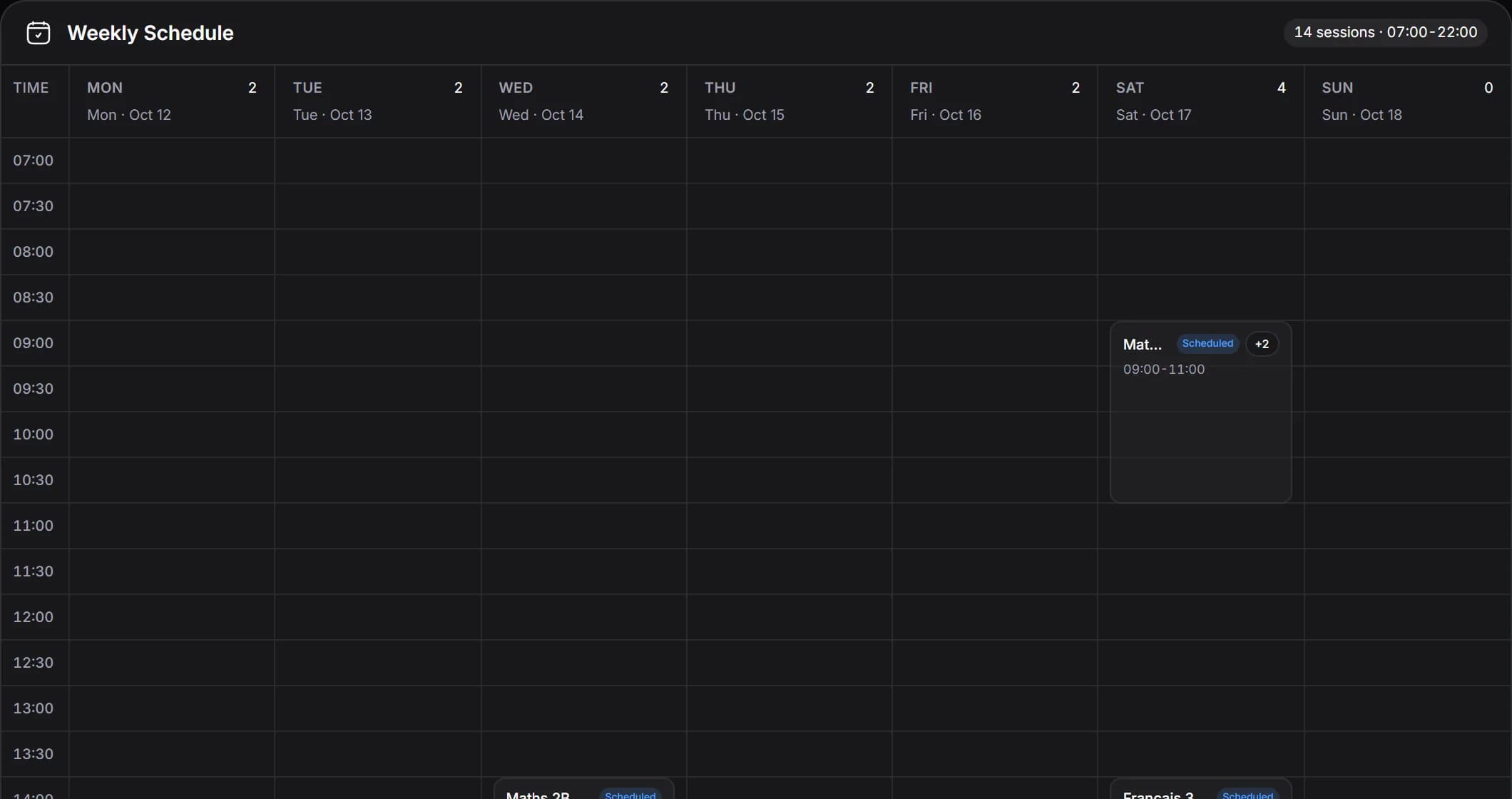Click the 14 sessions summary pill
This screenshot has width=1512, height=799.
(x=1385, y=32)
